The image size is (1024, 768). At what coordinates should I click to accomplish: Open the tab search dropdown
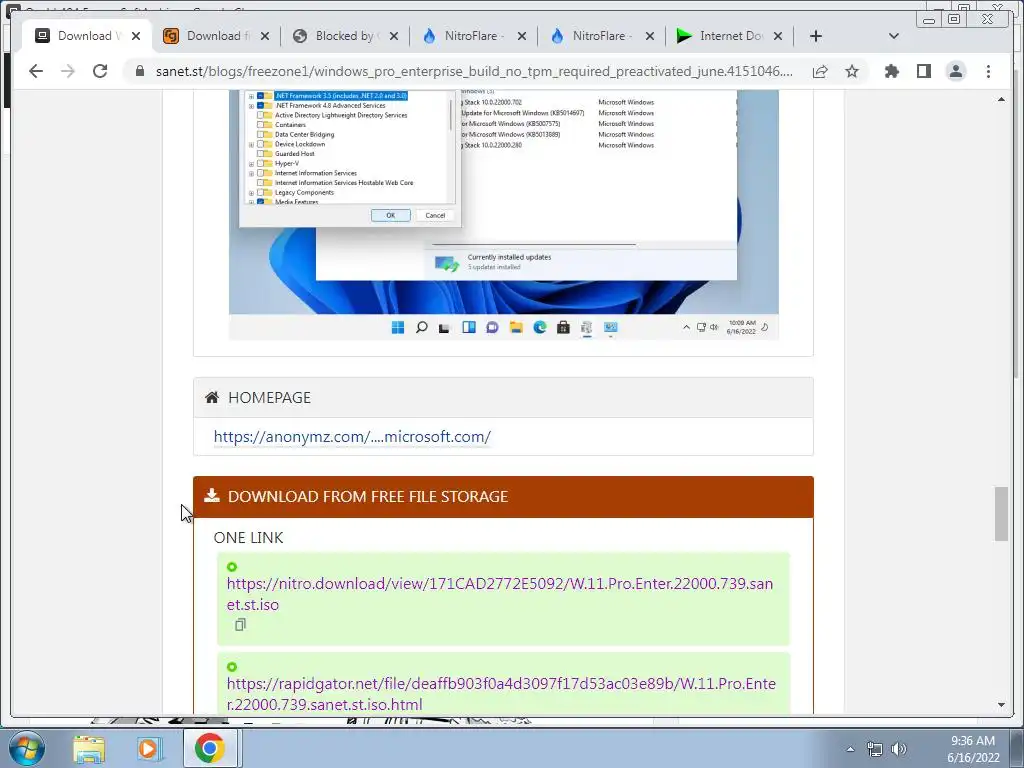pyautogui.click(x=894, y=37)
